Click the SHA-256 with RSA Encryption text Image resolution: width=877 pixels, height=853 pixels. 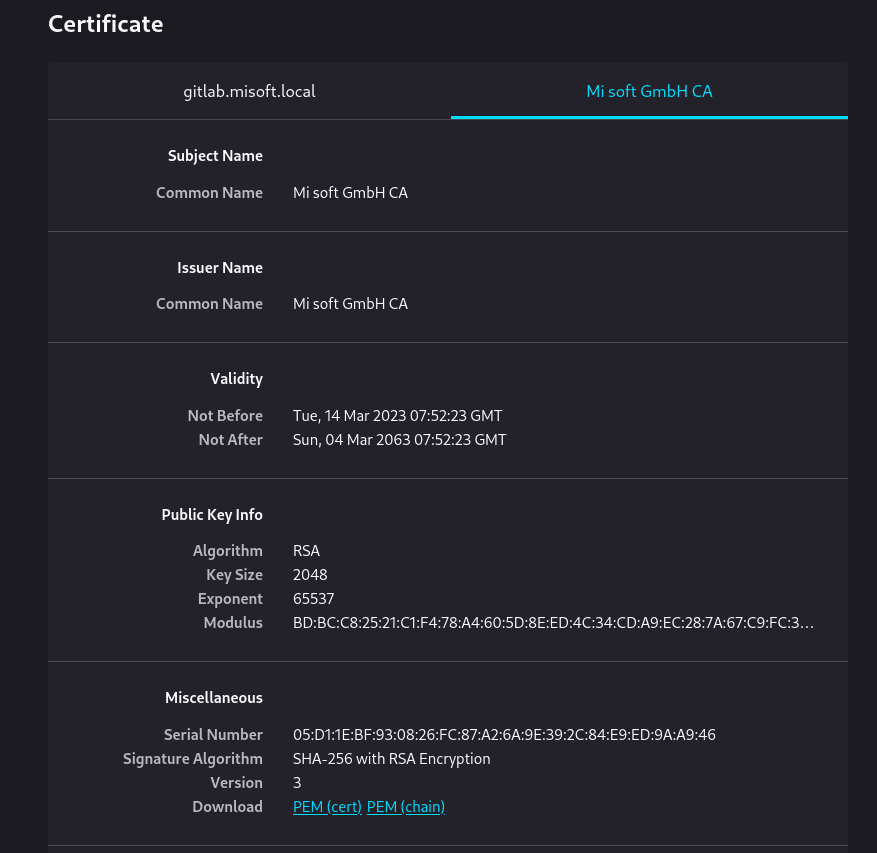point(391,759)
